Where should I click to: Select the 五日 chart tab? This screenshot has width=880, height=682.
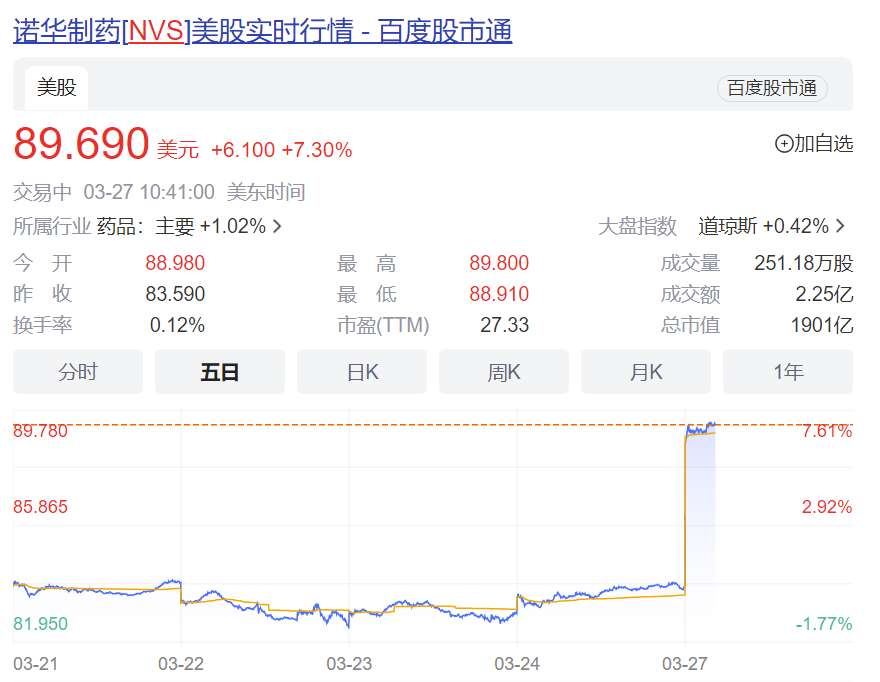click(x=220, y=372)
